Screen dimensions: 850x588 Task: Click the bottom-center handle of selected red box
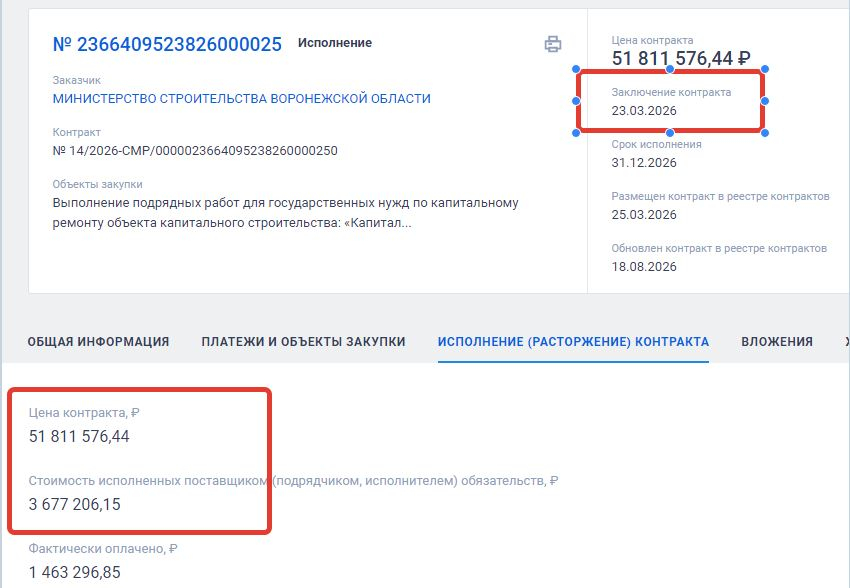[670, 133]
